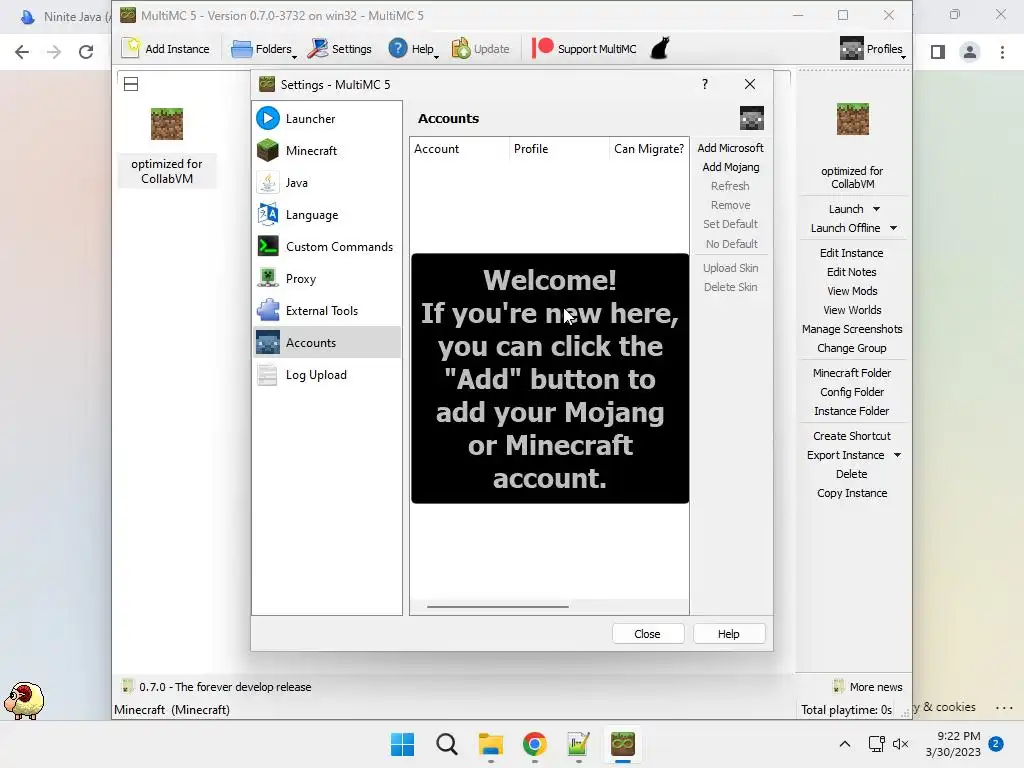The height and width of the screenshot is (768, 1024).
Task: Expand the Launch Offline dropdown arrow
Action: 893,228
